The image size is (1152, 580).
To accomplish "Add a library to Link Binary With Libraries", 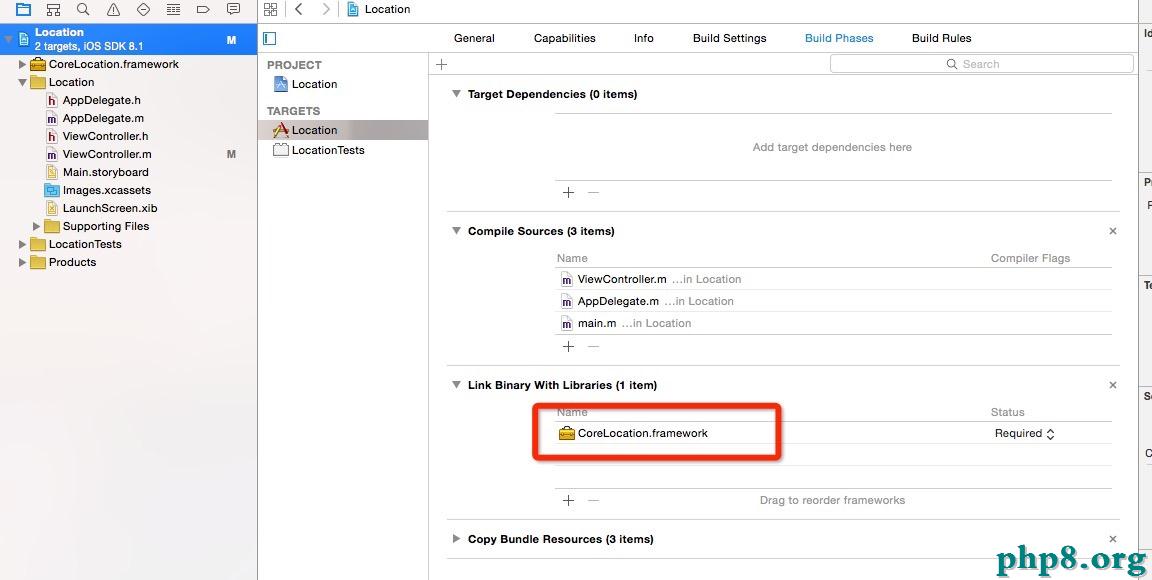I will point(568,500).
